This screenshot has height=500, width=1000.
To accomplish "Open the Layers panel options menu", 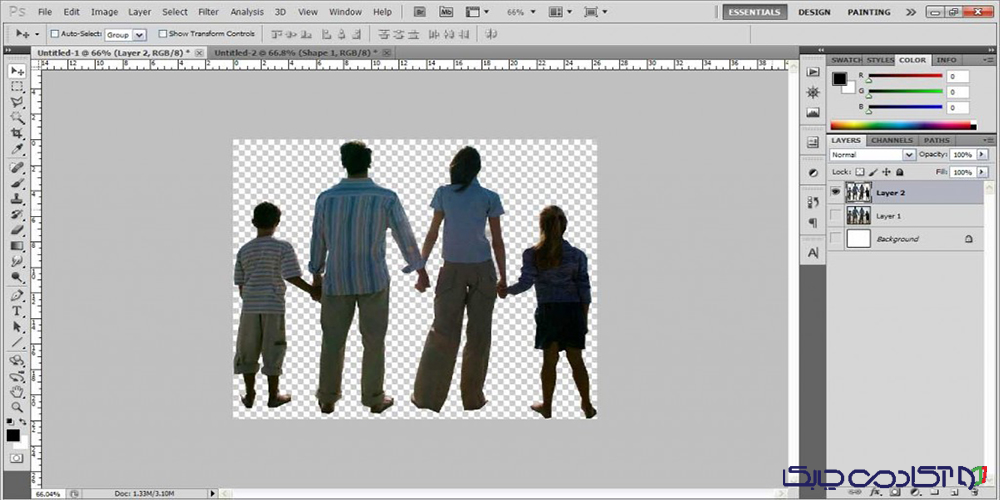I will pyautogui.click(x=989, y=140).
